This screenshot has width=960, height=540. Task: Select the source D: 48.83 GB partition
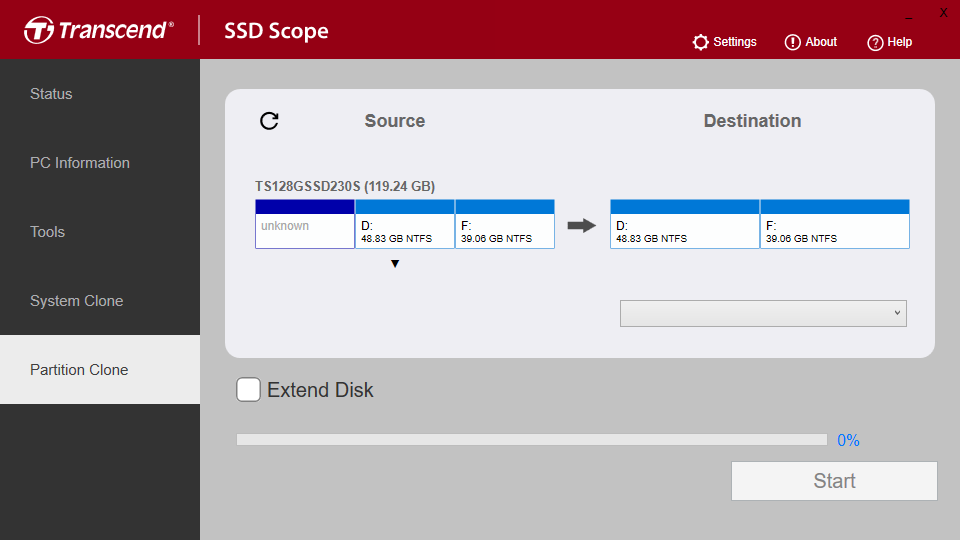tap(405, 224)
